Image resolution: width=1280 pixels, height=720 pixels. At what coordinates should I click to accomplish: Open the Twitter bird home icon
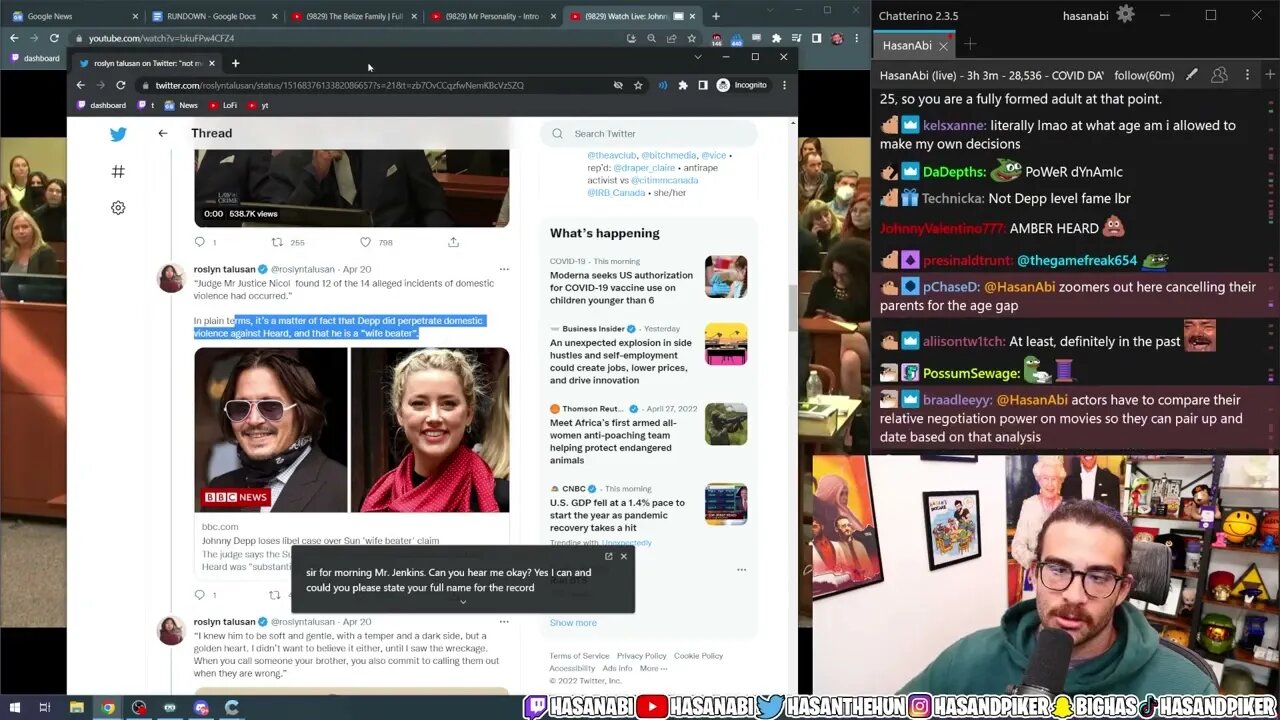[118, 135]
